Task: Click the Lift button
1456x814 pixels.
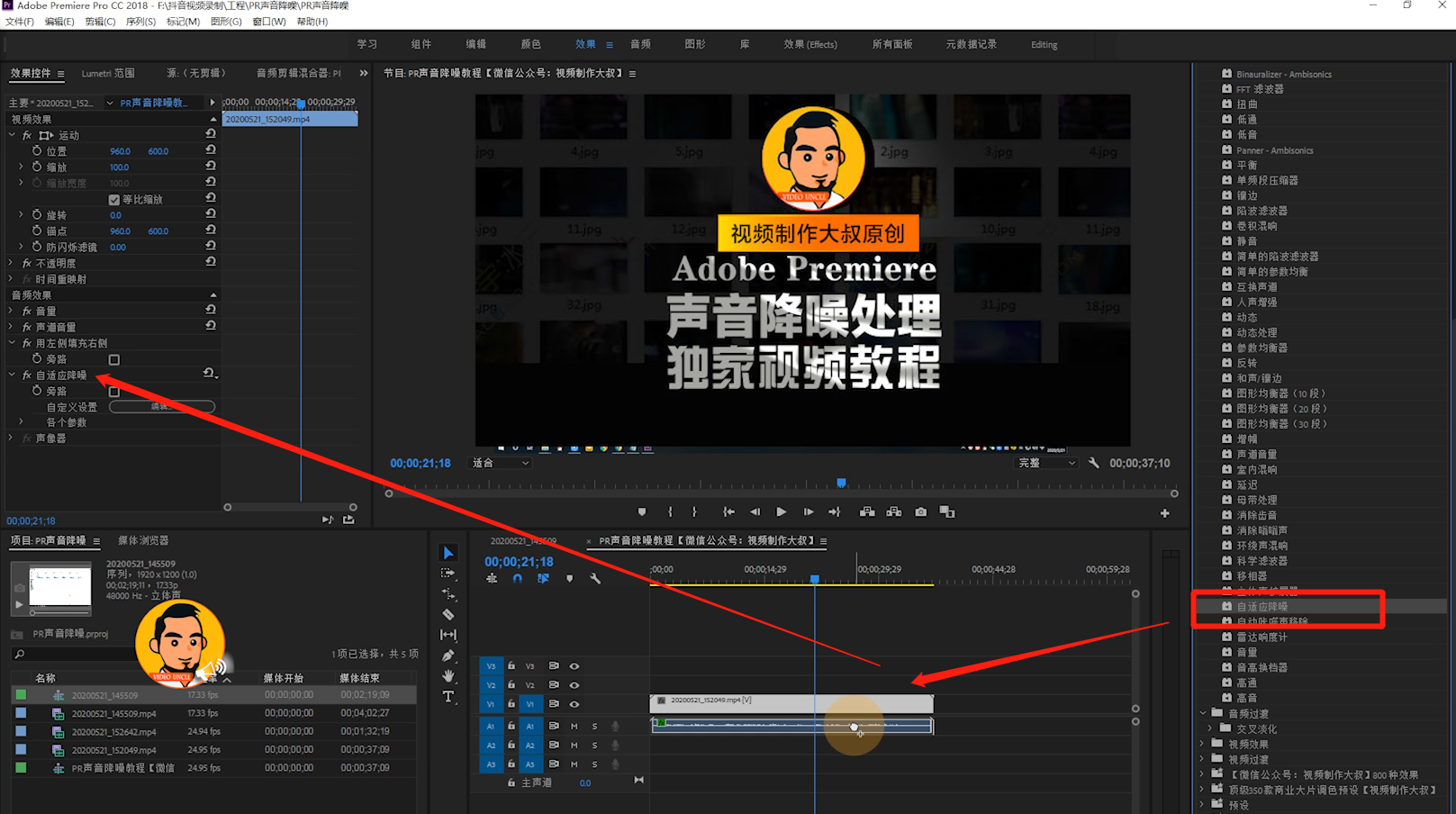Action: [867, 512]
